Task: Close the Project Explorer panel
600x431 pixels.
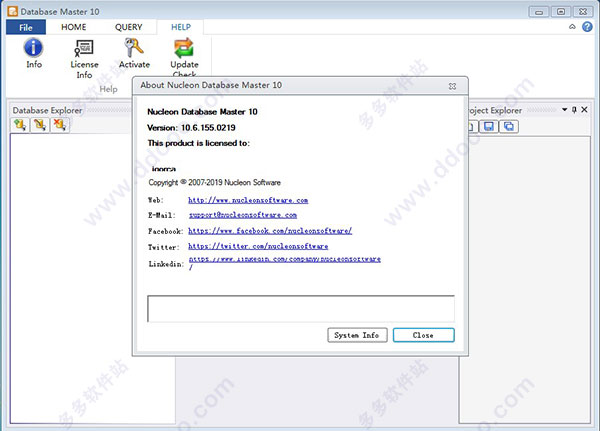Action: click(x=584, y=110)
